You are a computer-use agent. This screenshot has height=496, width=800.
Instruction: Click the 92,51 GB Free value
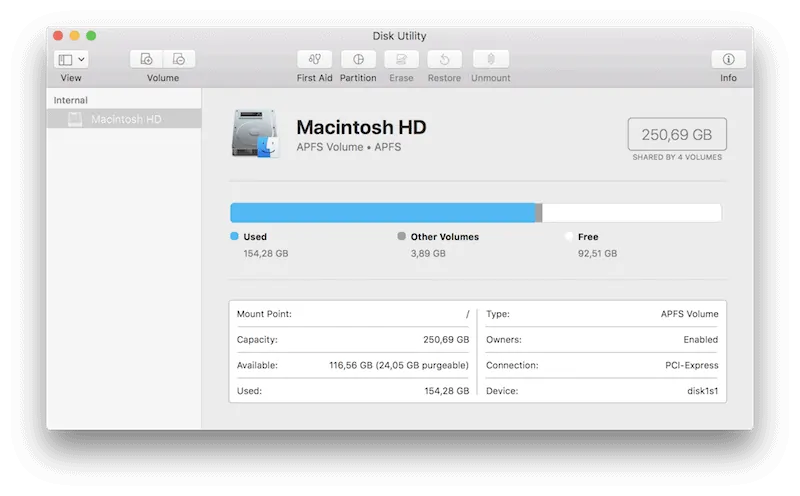pos(597,254)
